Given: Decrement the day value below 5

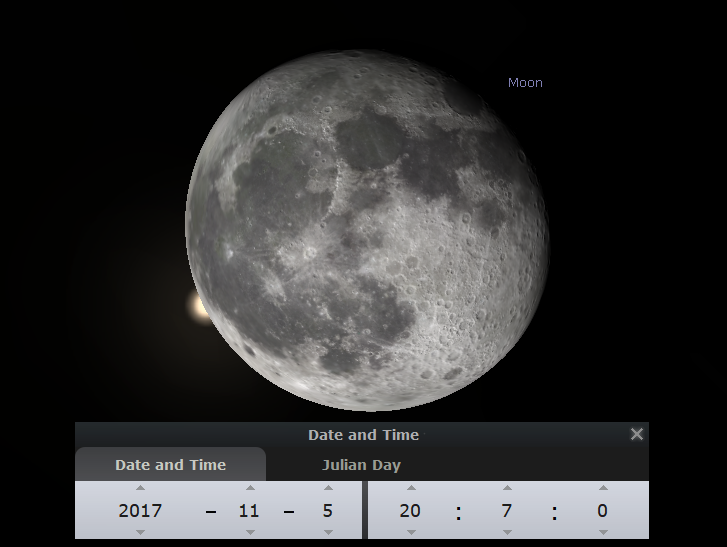Looking at the screenshot, I should (329, 532).
